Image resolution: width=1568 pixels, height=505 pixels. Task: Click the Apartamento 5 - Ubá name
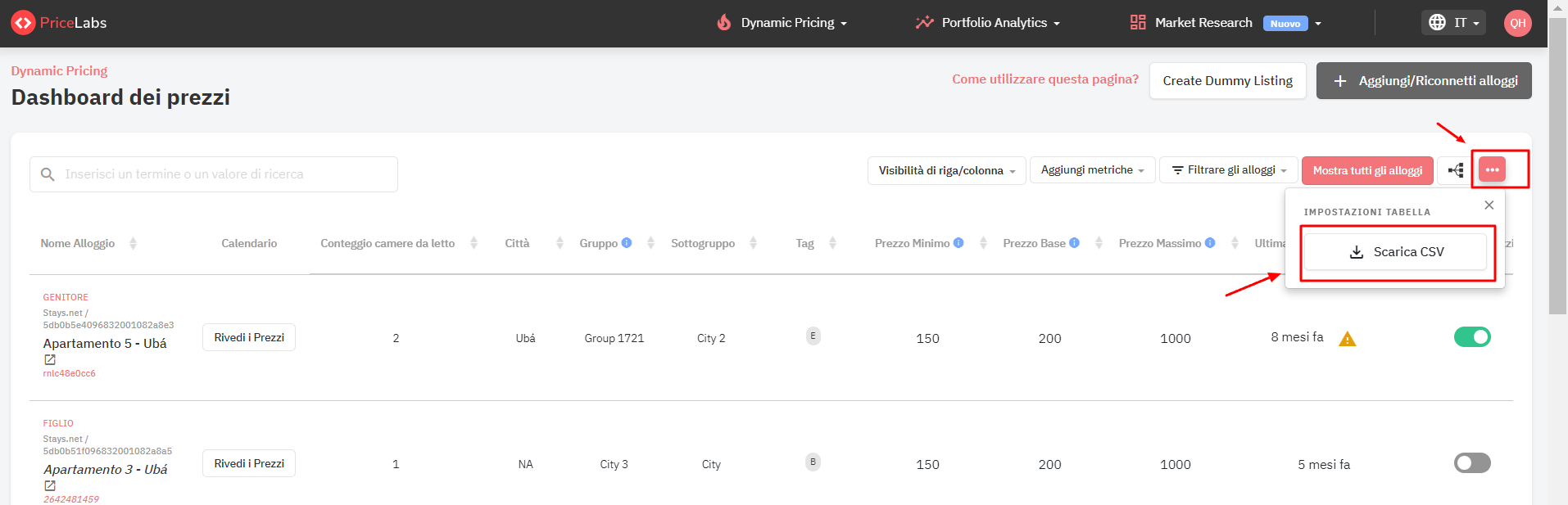[x=105, y=344]
